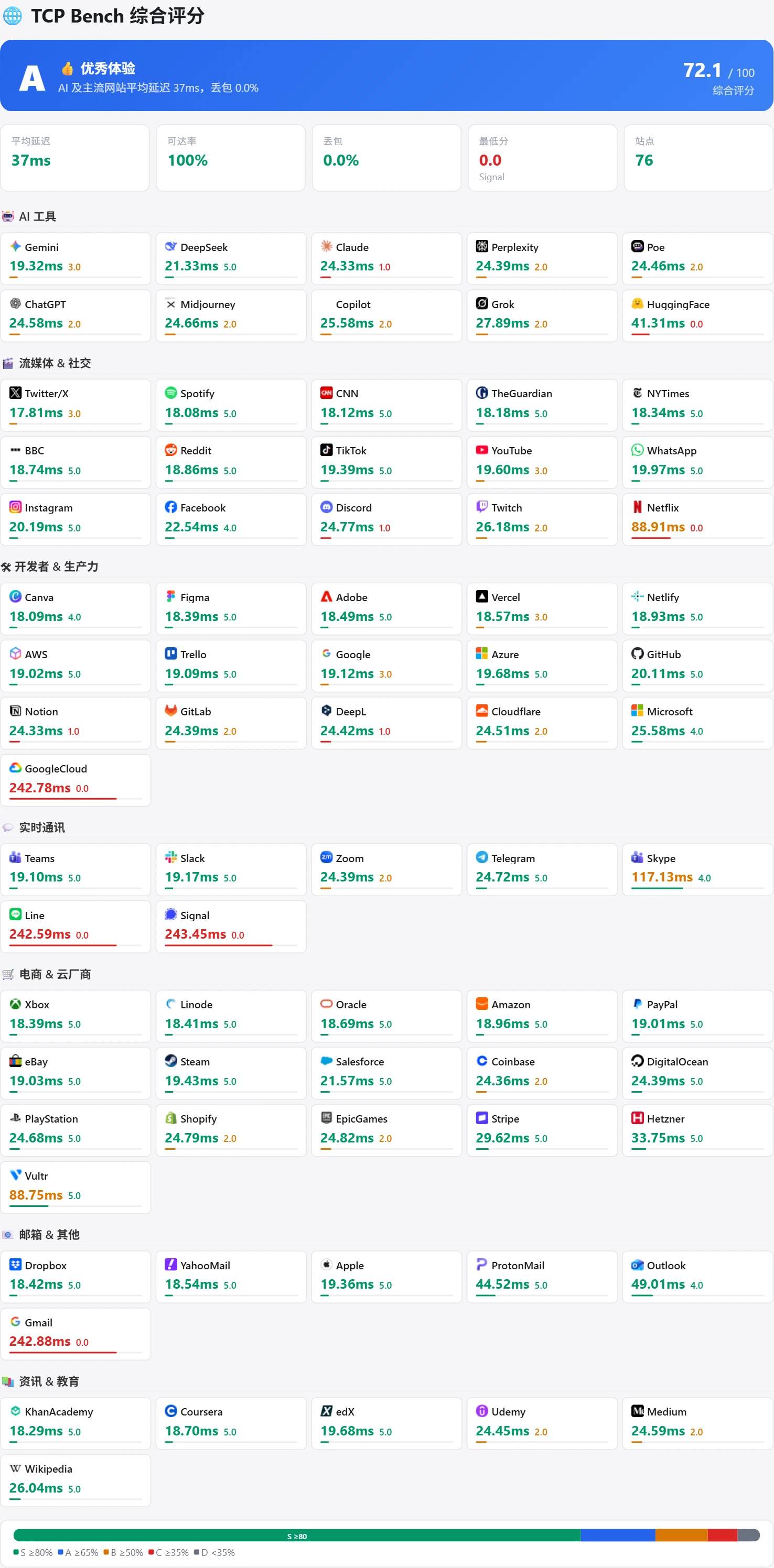Click the GoogleCloud latency value 242.78ms
This screenshot has height=1568, width=774.
(40, 788)
